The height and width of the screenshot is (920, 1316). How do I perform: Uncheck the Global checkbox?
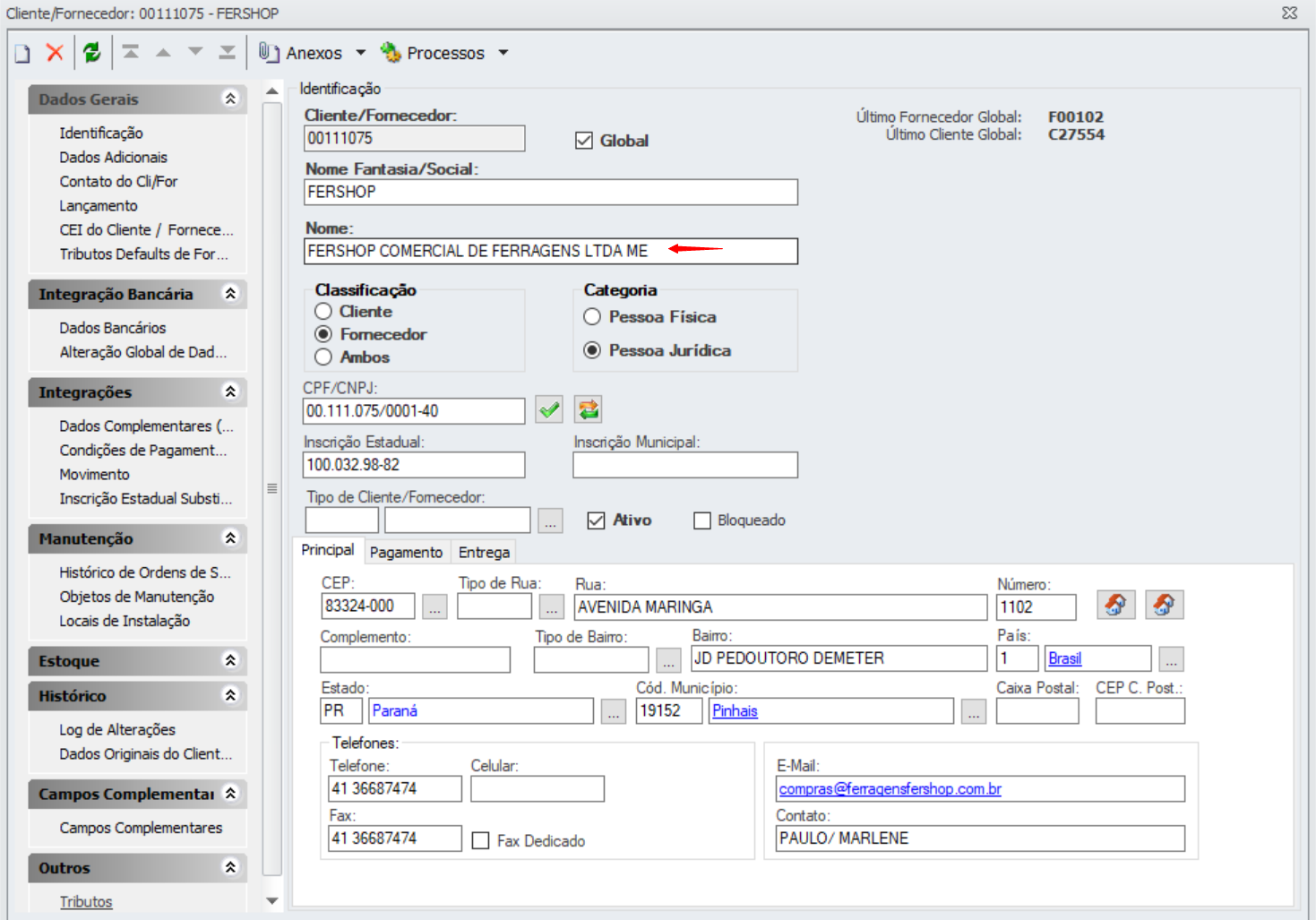[x=584, y=141]
